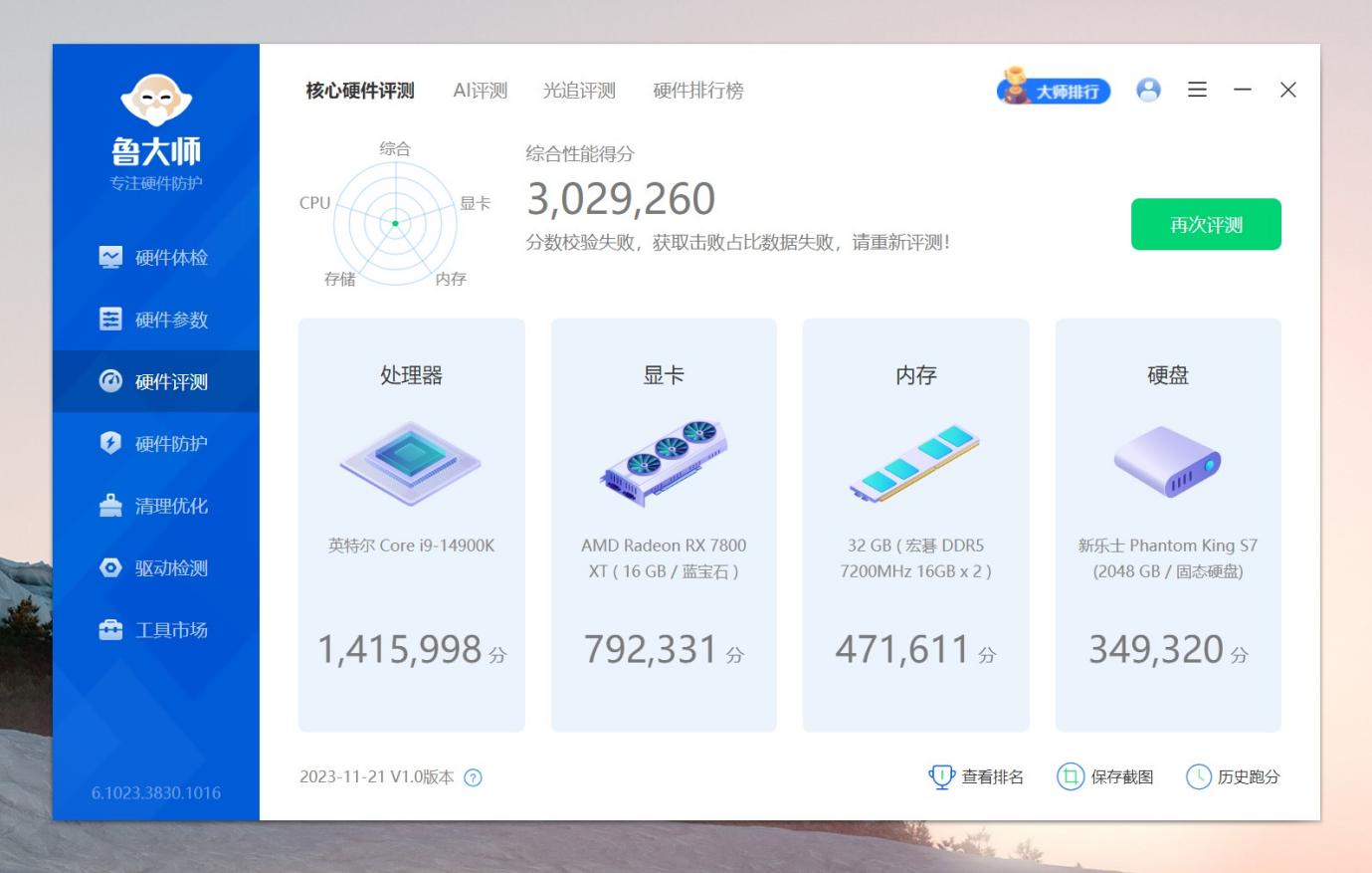Viewport: 1372px width, 873px height.
Task: Open 硬件体检 in the sidebar
Action: tap(156, 257)
